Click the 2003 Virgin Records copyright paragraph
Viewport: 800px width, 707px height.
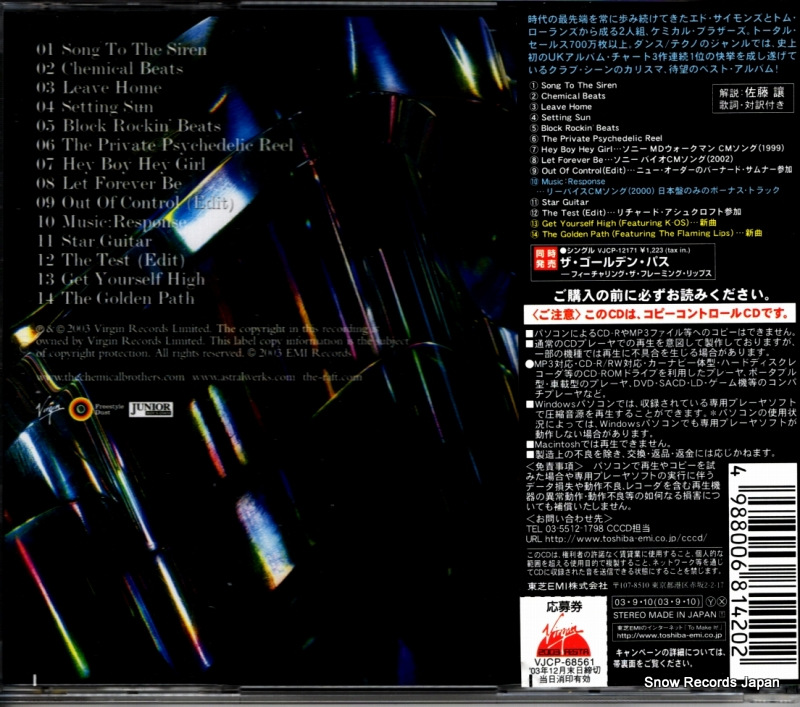coord(222,341)
